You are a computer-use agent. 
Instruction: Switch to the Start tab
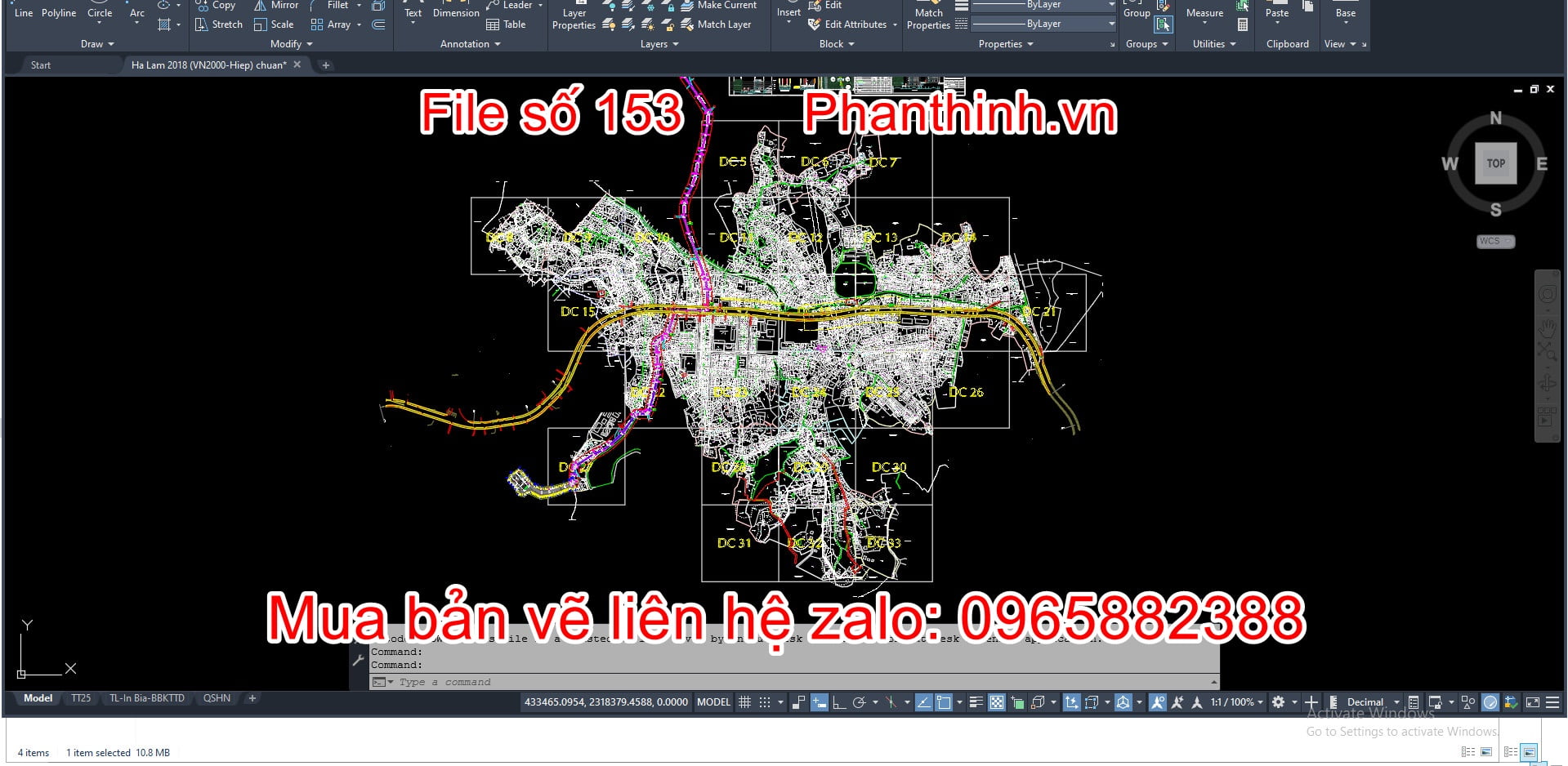(41, 65)
